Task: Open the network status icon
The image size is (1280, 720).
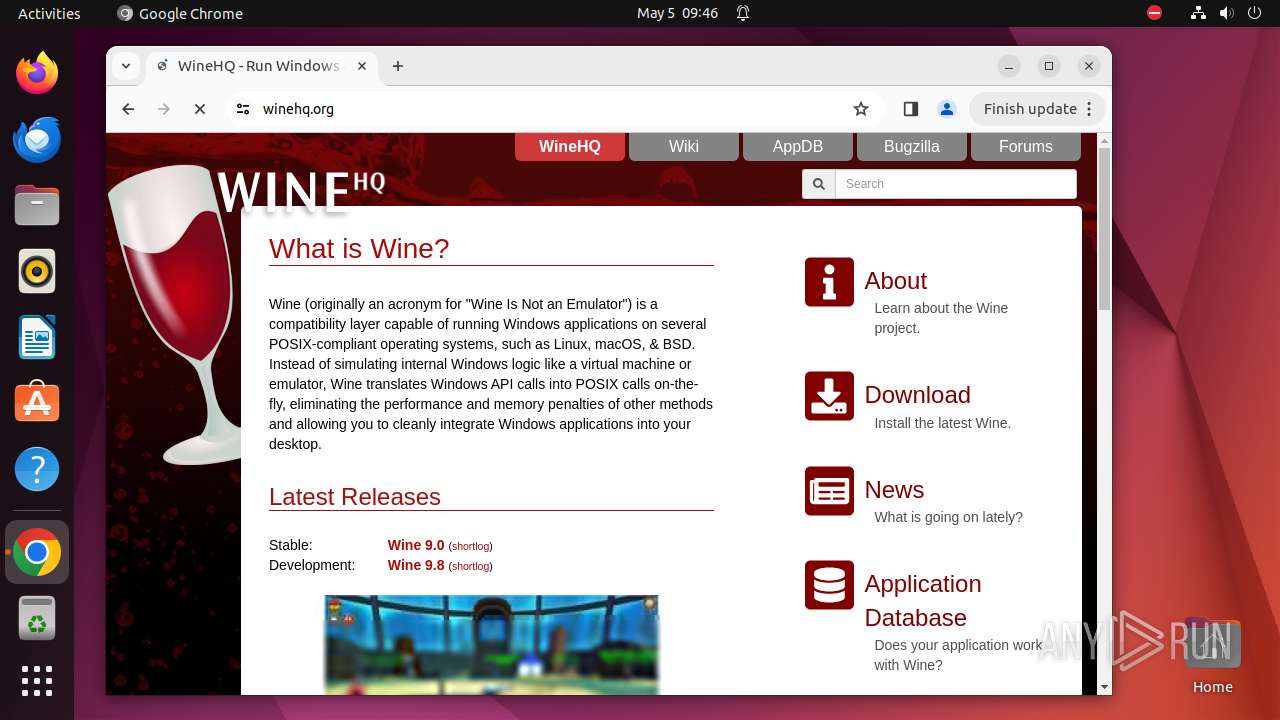Action: pos(1198,13)
